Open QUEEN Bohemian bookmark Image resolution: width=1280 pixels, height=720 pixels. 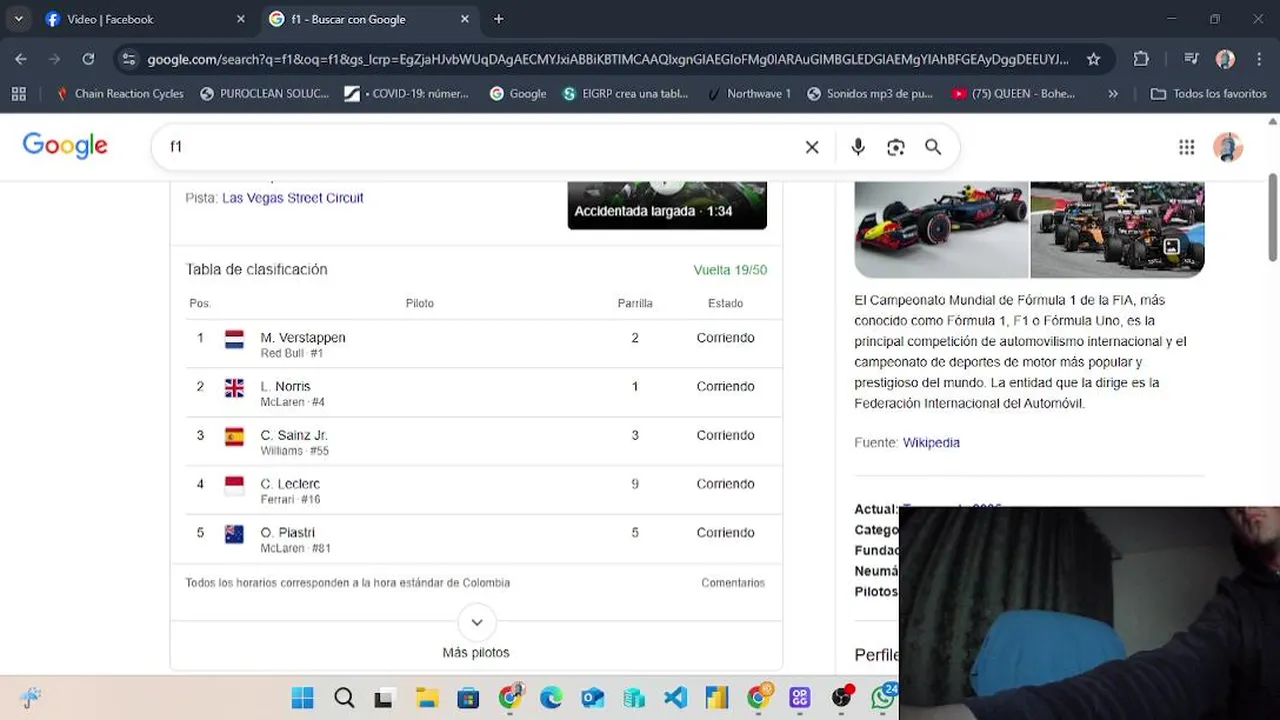[x=1014, y=93]
